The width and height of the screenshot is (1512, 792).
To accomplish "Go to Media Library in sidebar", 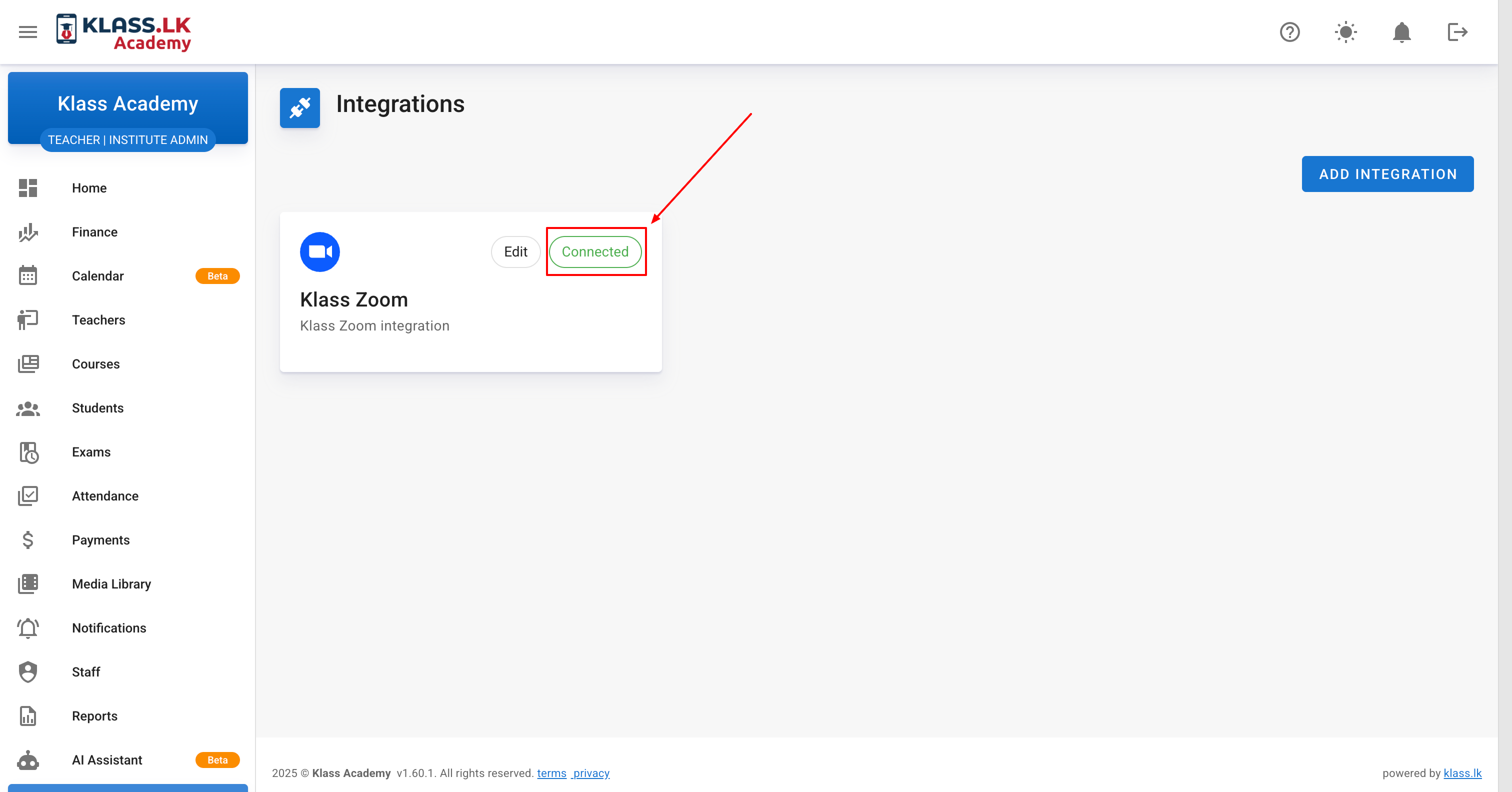I will [x=111, y=584].
